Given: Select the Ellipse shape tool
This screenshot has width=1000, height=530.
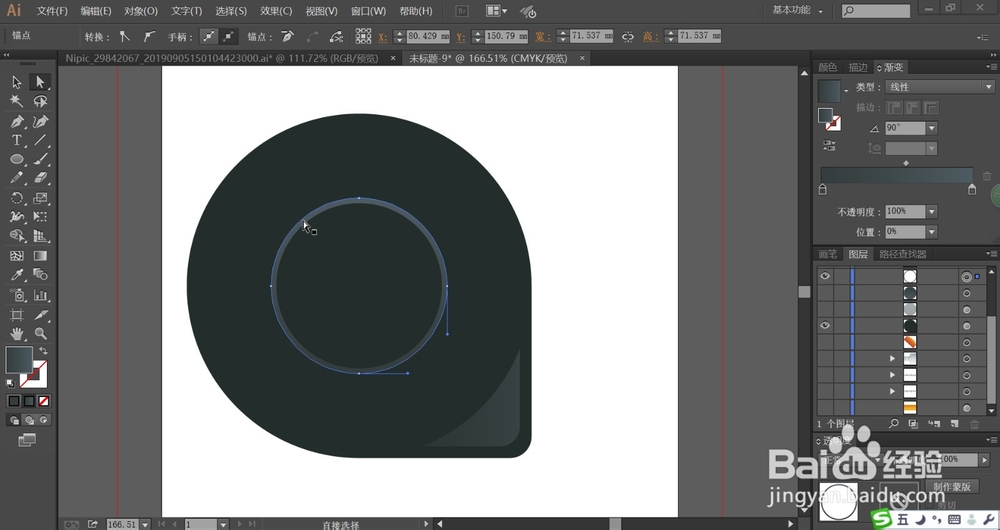Looking at the screenshot, I should tap(17, 159).
